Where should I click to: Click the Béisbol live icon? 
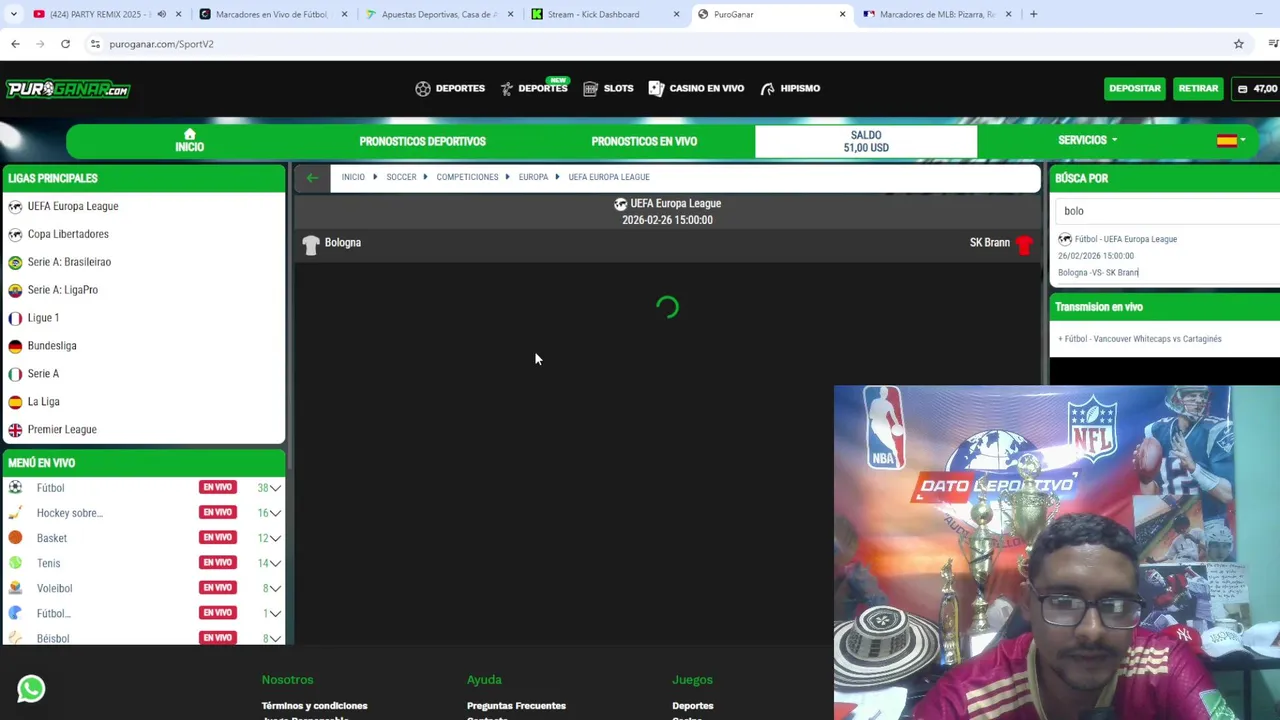point(15,637)
